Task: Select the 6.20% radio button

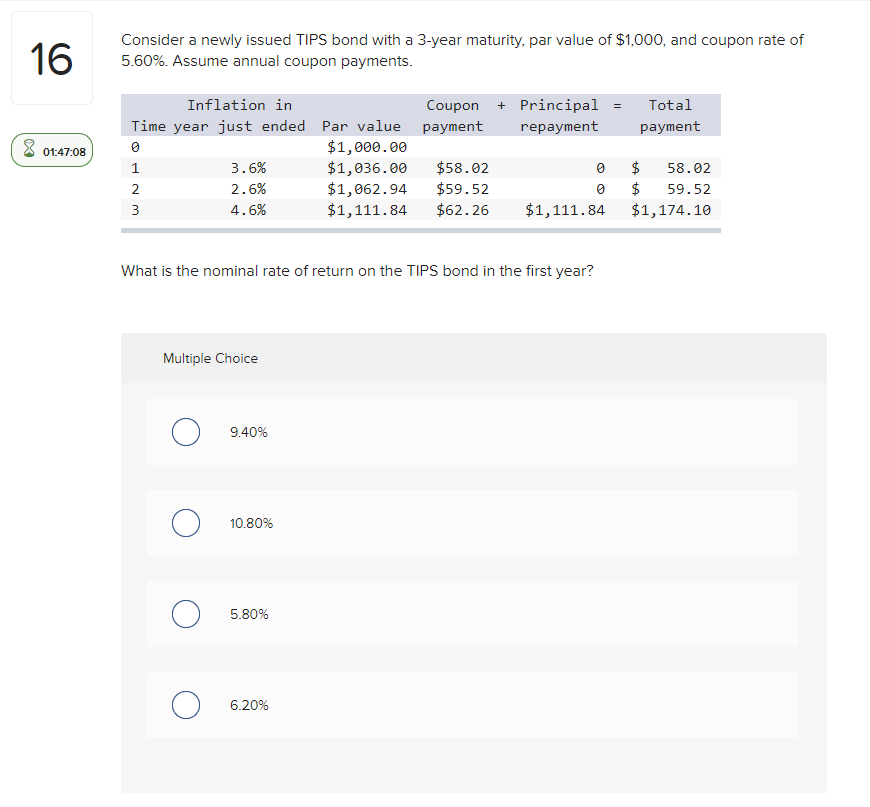Action: pyautogui.click(x=185, y=705)
